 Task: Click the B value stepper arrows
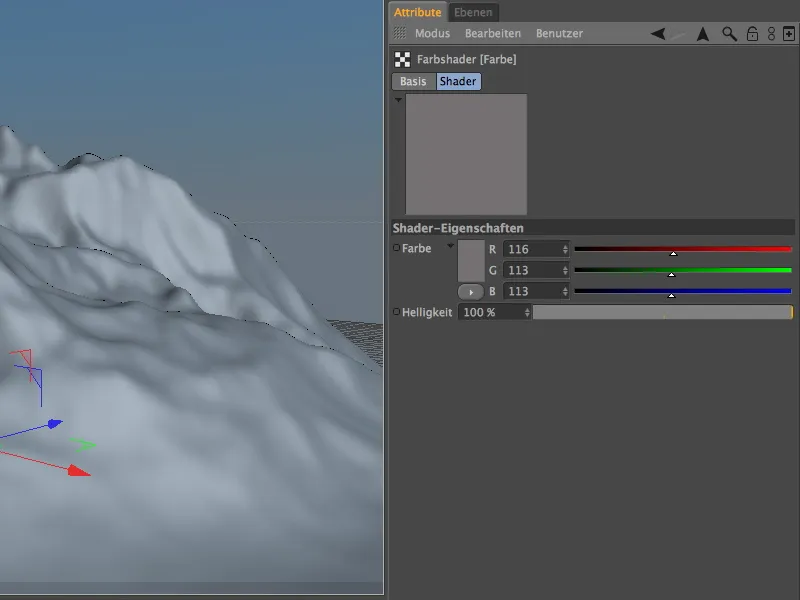click(x=565, y=291)
